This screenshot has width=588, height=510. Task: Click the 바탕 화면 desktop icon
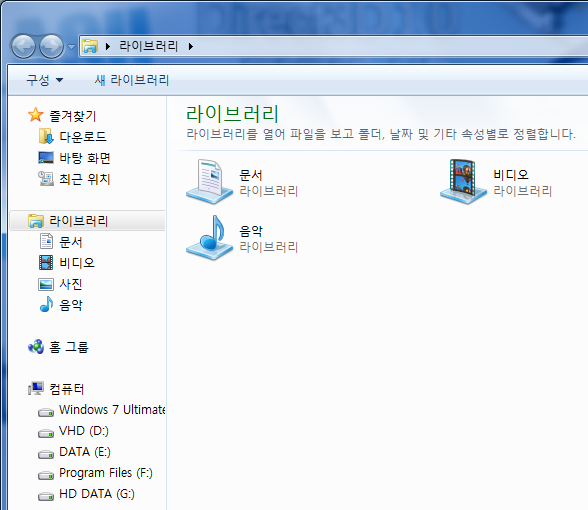click(x=46, y=158)
